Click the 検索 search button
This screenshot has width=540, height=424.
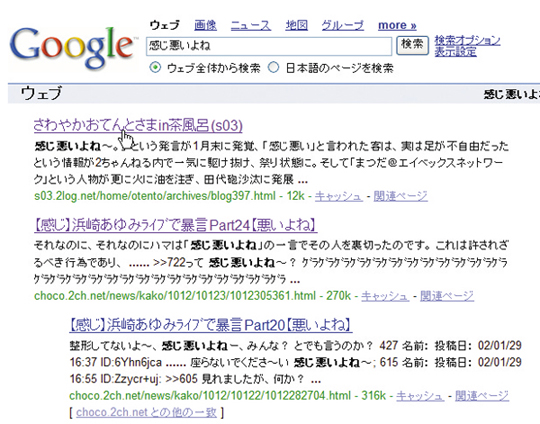412,45
